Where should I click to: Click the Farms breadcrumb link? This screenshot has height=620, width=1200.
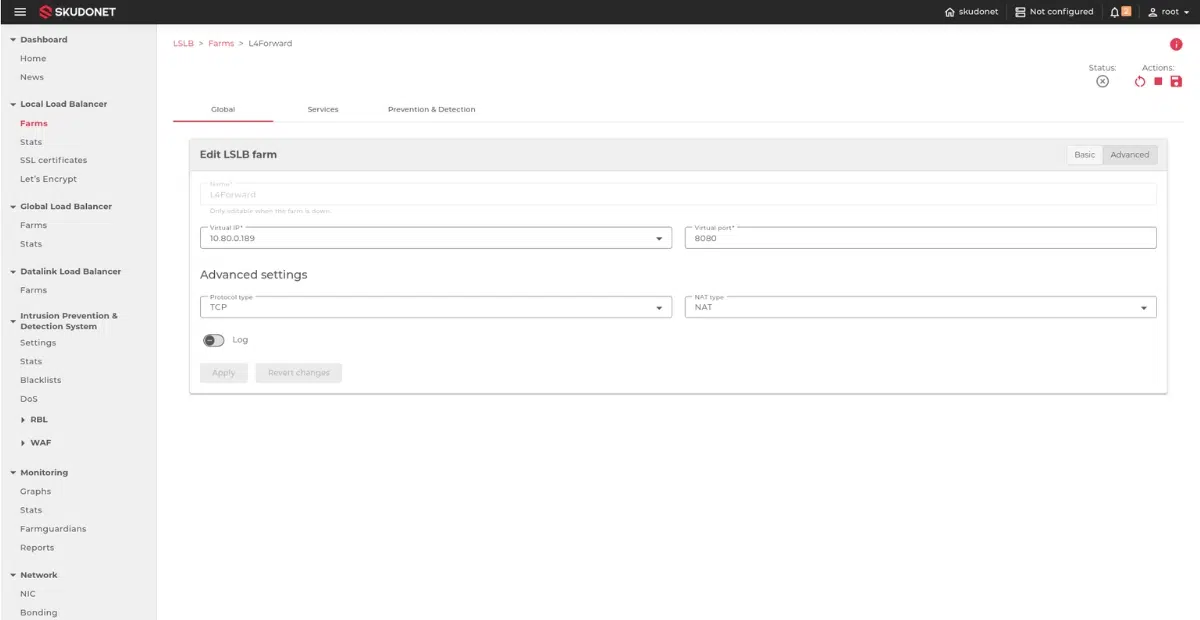221,44
